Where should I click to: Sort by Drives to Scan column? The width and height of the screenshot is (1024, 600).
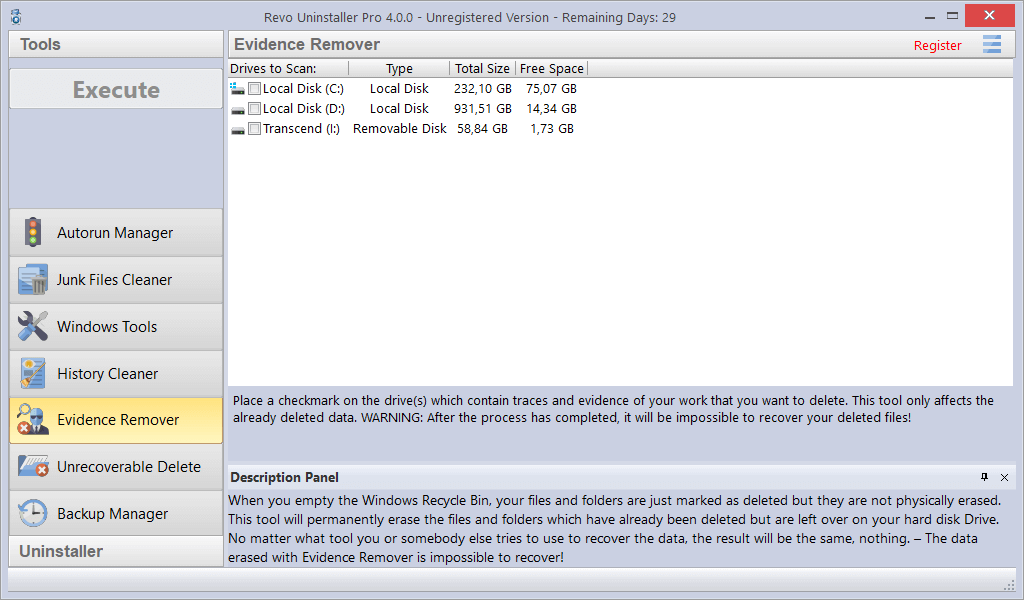[288, 68]
